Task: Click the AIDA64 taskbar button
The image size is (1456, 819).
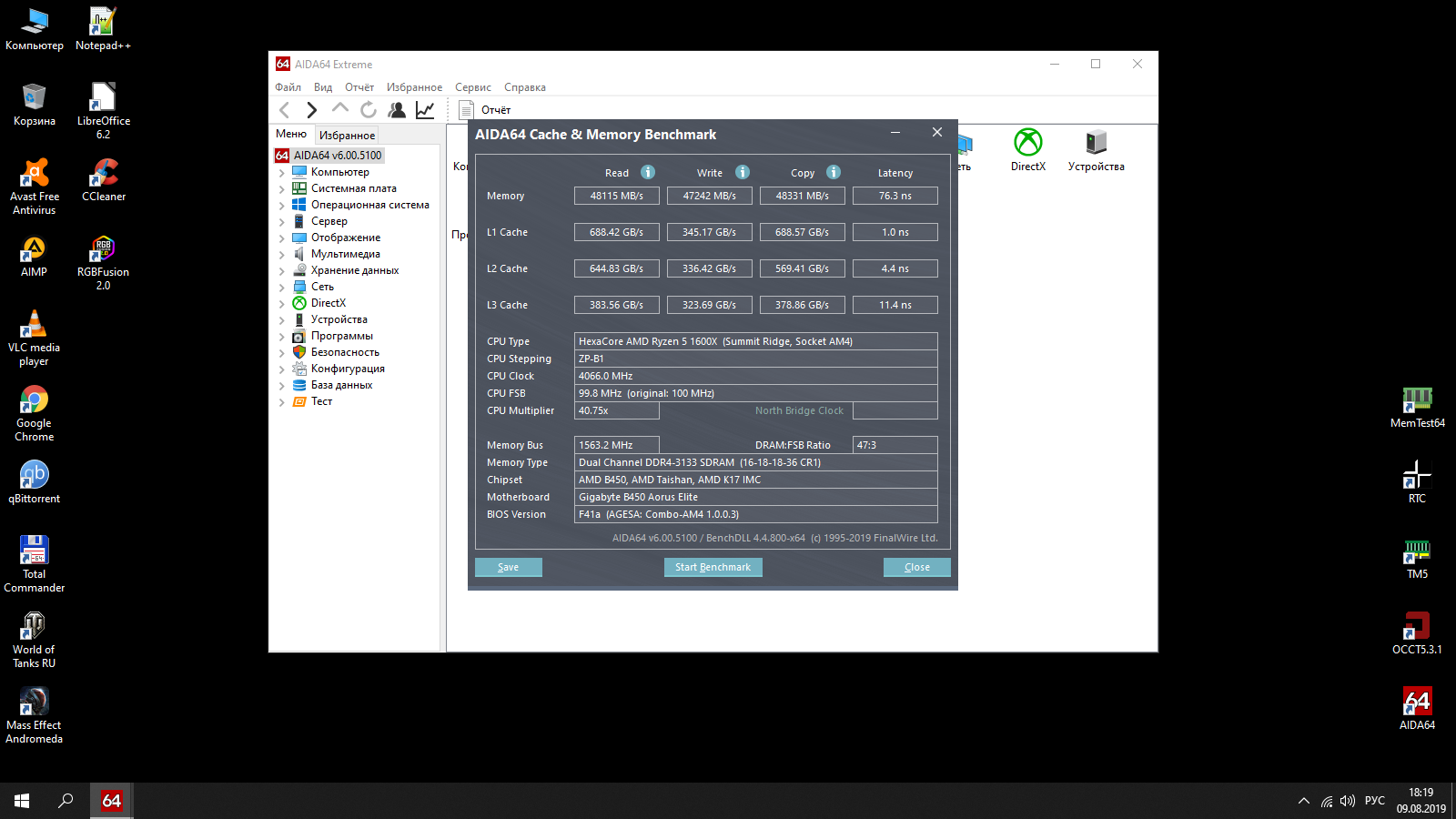Action: tap(112, 801)
